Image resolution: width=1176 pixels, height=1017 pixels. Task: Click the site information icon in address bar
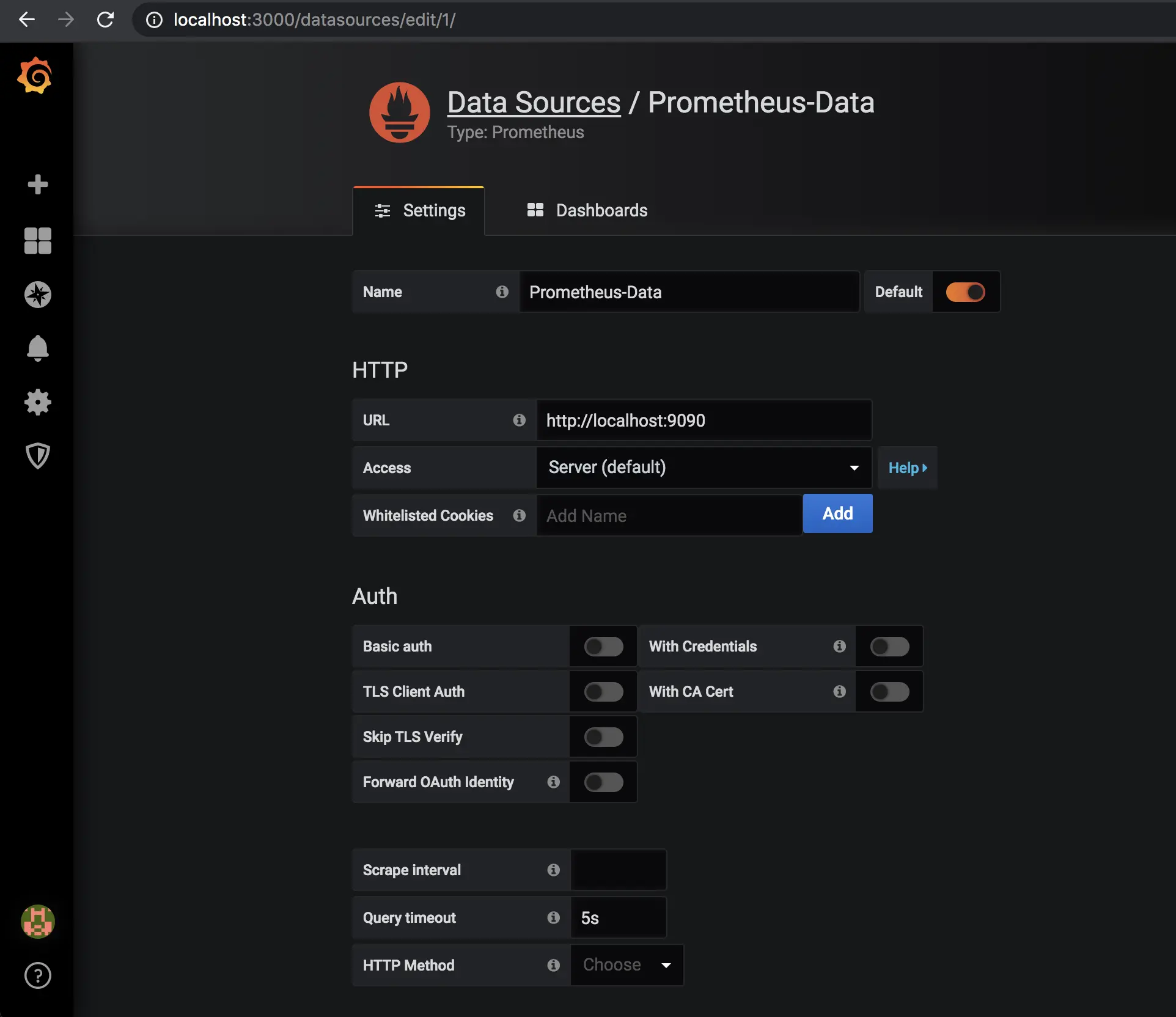click(x=155, y=20)
